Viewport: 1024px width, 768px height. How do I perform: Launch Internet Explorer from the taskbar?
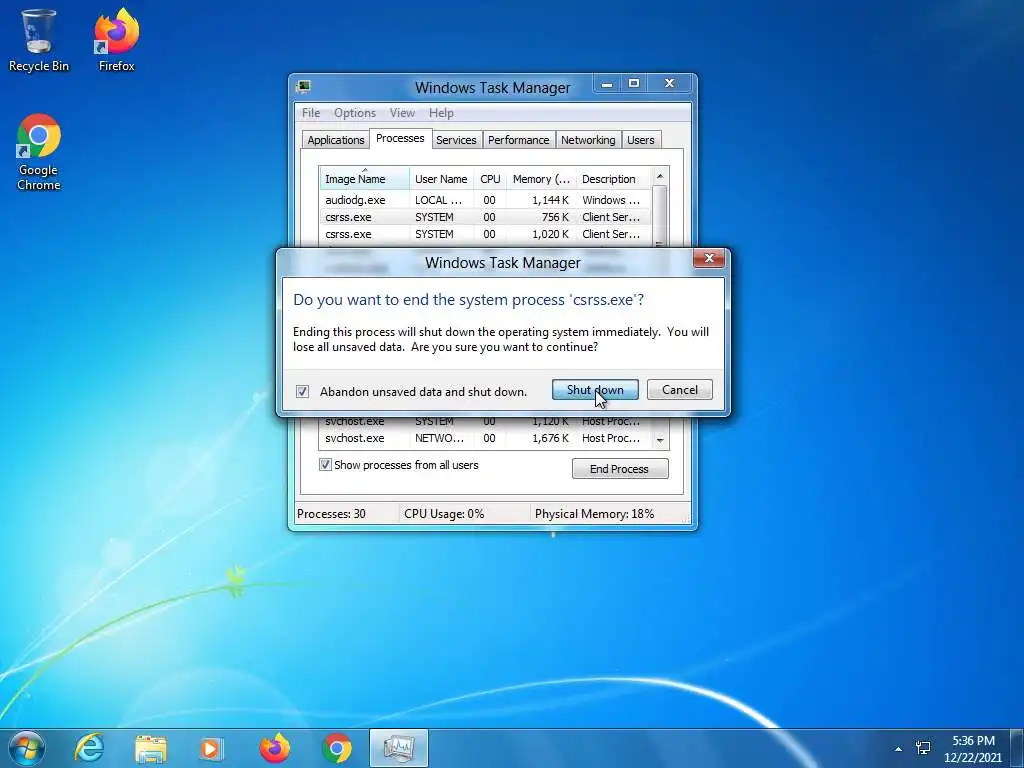[89, 748]
